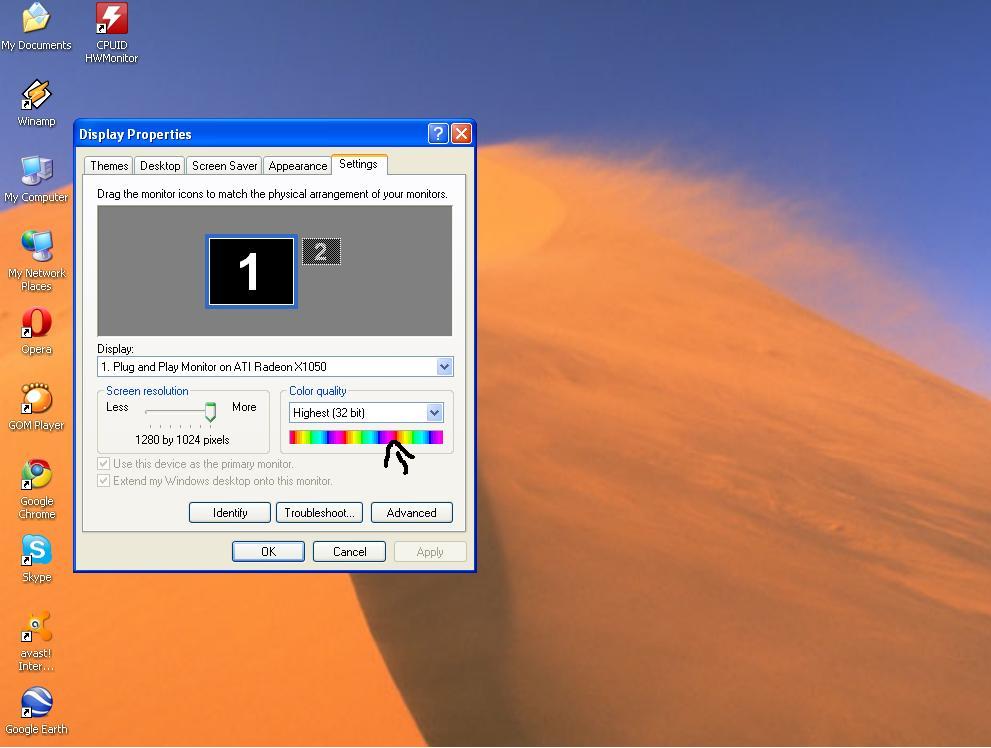Screen dimensions: 991x748
Task: Toggle 'Use this device as the primary monitor'
Action: pyautogui.click(x=104, y=464)
